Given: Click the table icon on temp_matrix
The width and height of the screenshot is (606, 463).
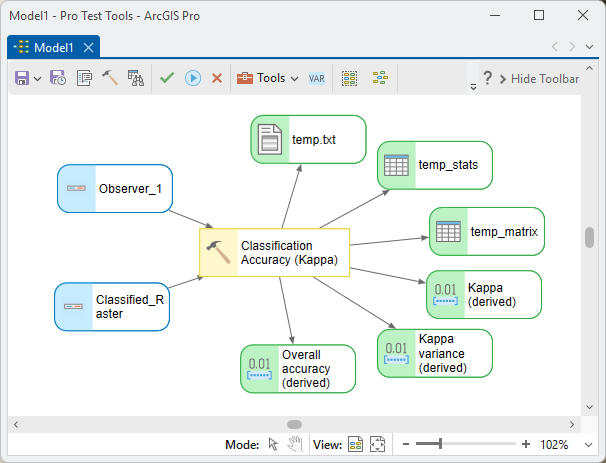Looking at the screenshot, I should click(x=448, y=232).
